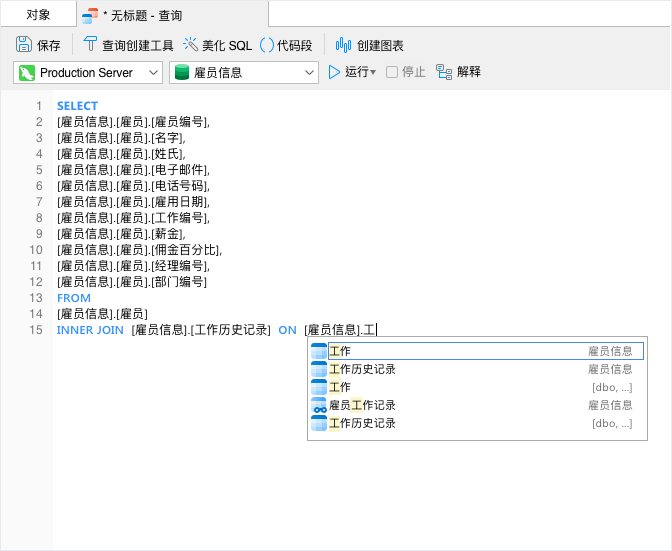Click the Production Server connection icon
Viewport: 672px width, 551px height.
(x=27, y=73)
